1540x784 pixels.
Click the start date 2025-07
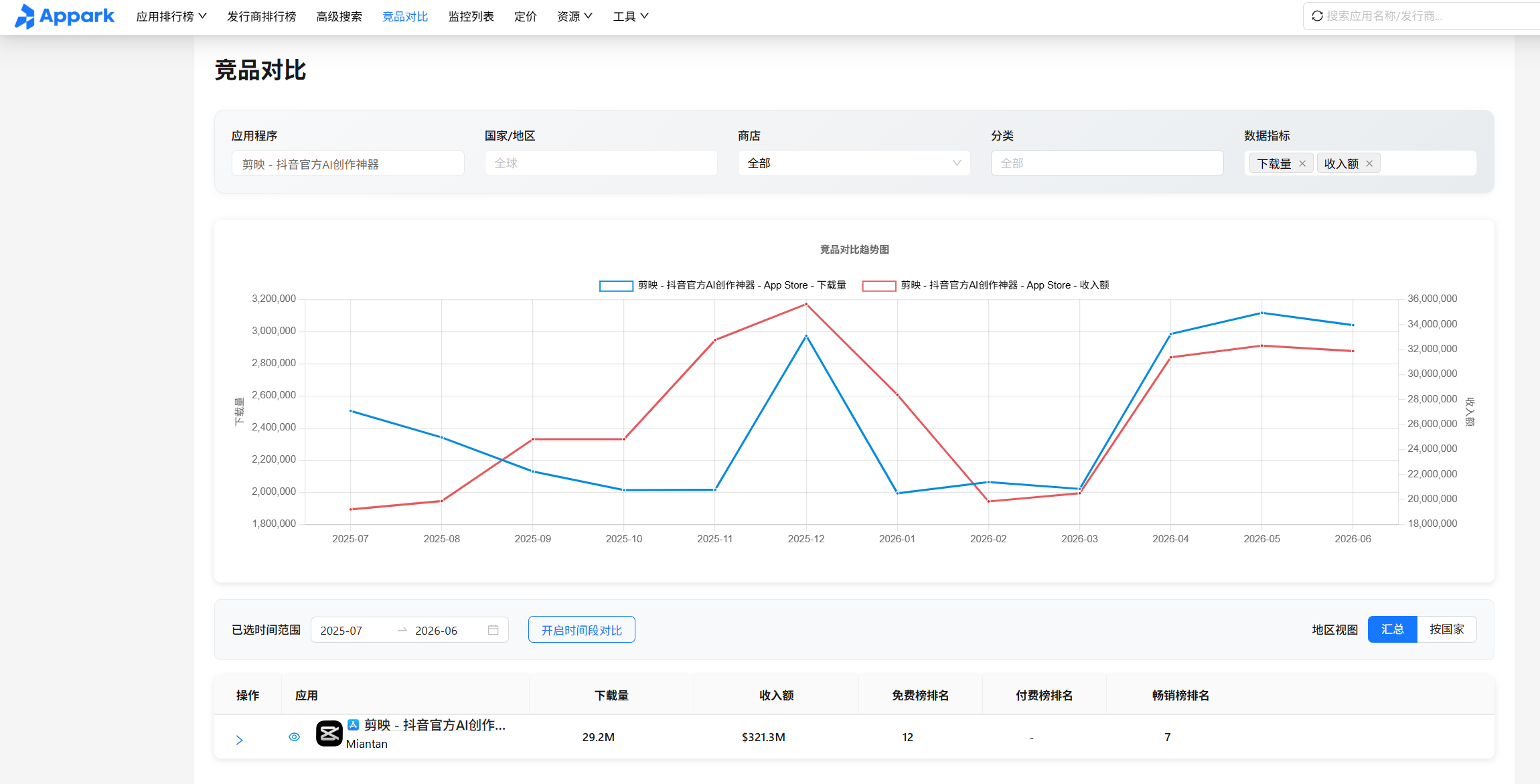[341, 631]
